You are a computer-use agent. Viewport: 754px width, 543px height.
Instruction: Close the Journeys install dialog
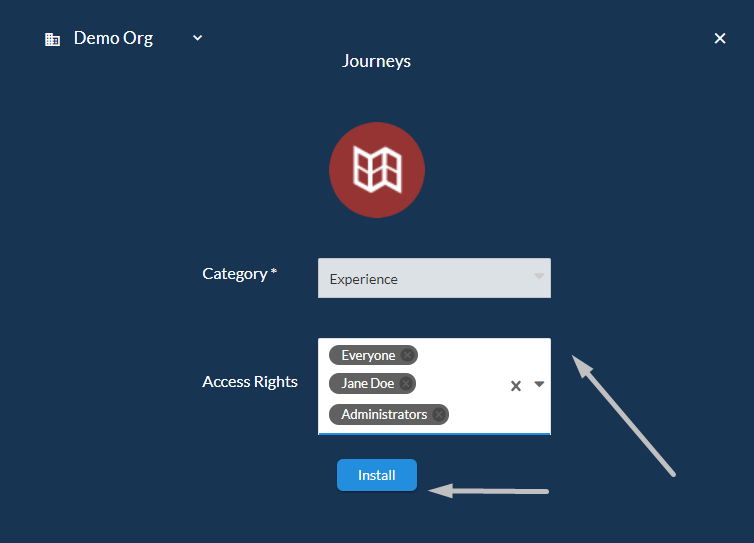719,38
